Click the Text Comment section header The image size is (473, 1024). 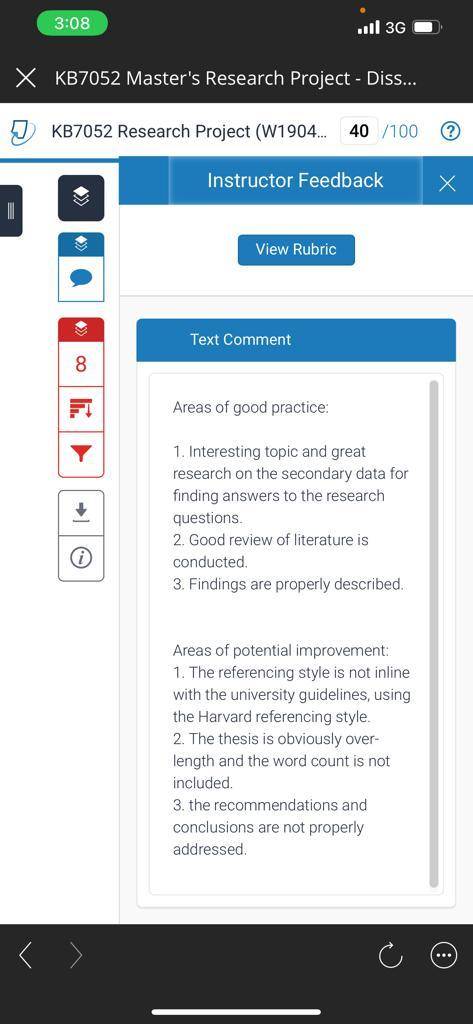296,340
